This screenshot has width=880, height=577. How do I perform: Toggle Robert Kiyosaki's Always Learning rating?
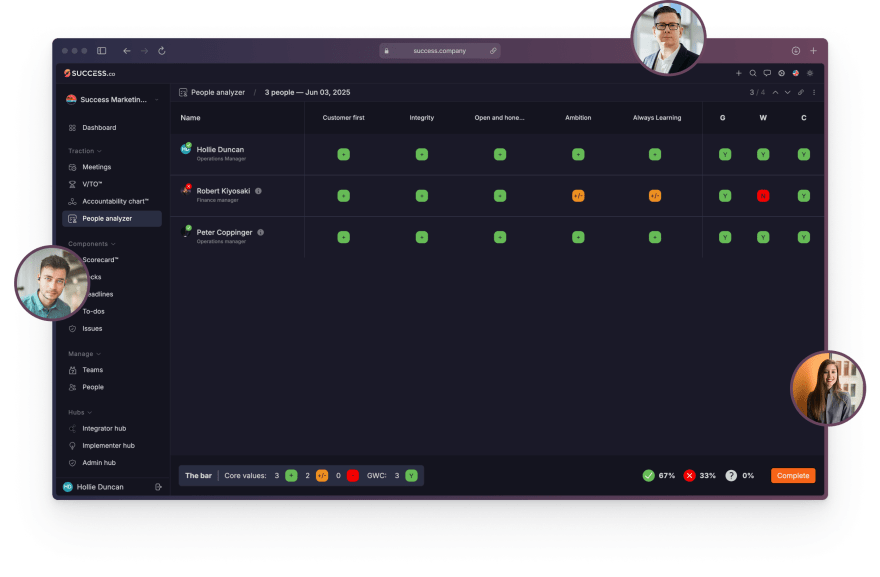655,196
